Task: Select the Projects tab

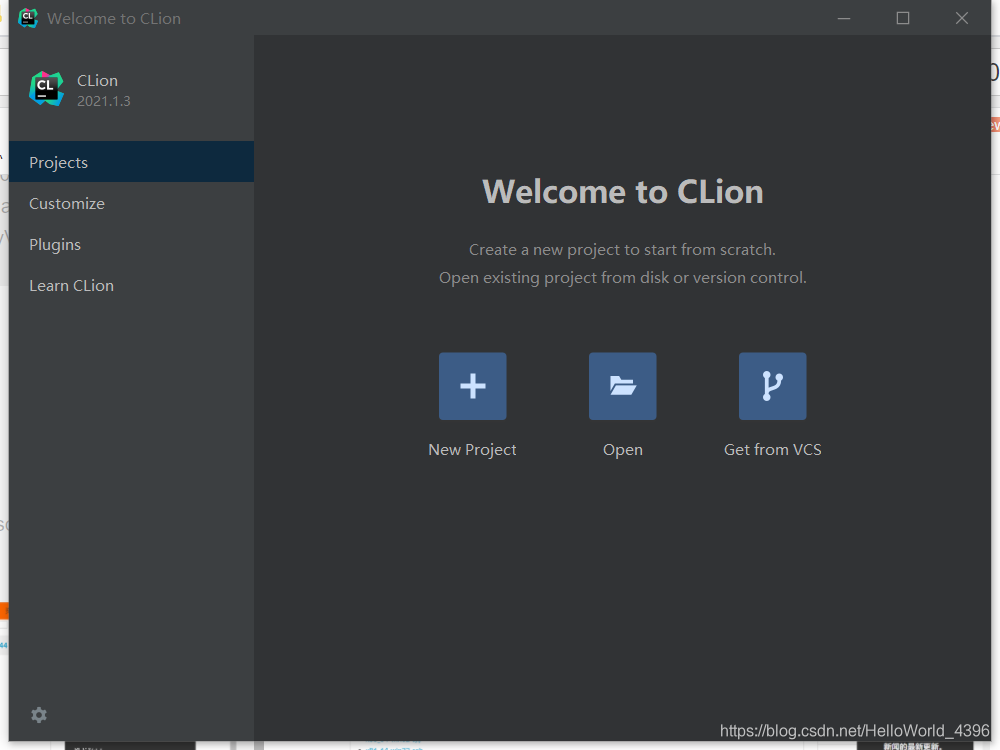Action: tap(131, 162)
